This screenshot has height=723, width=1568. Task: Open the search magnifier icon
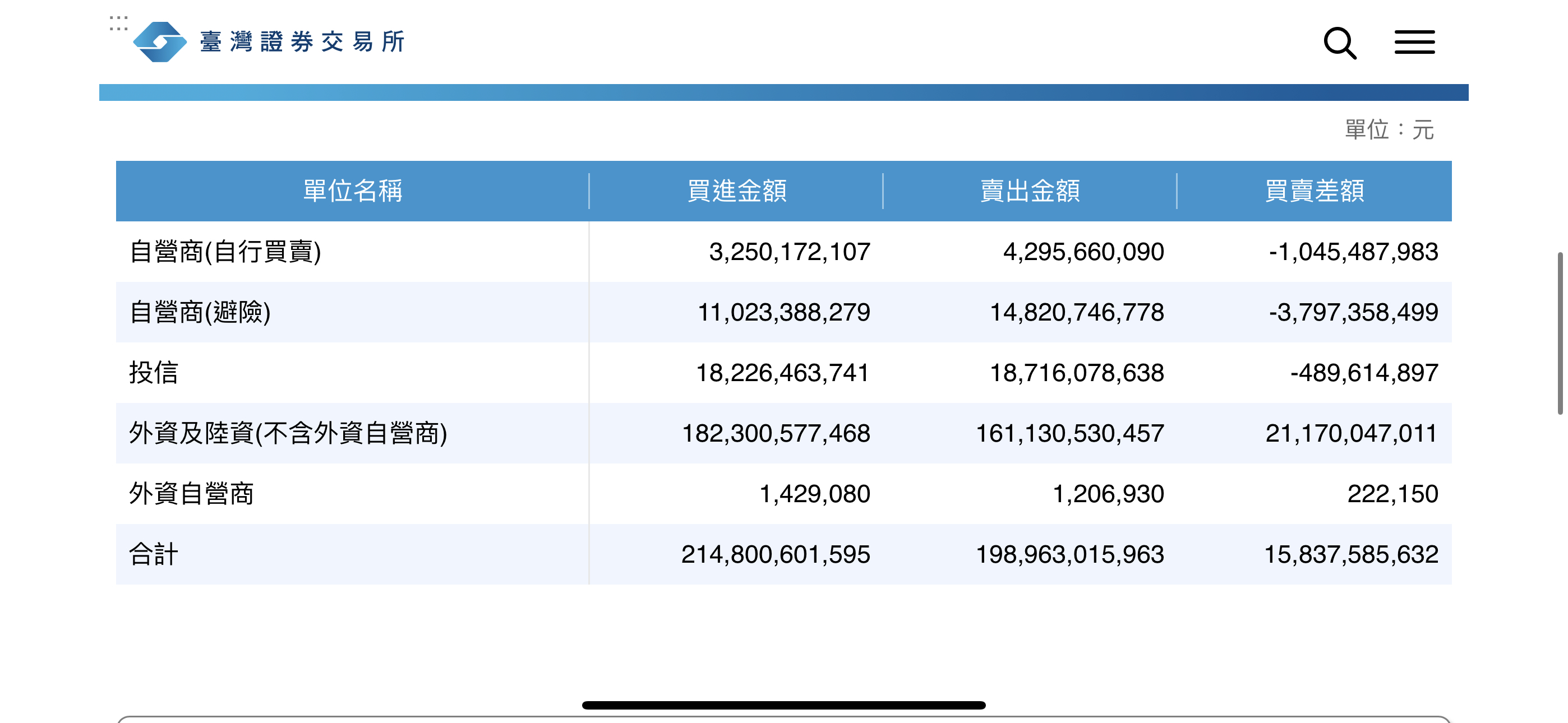point(1340,43)
